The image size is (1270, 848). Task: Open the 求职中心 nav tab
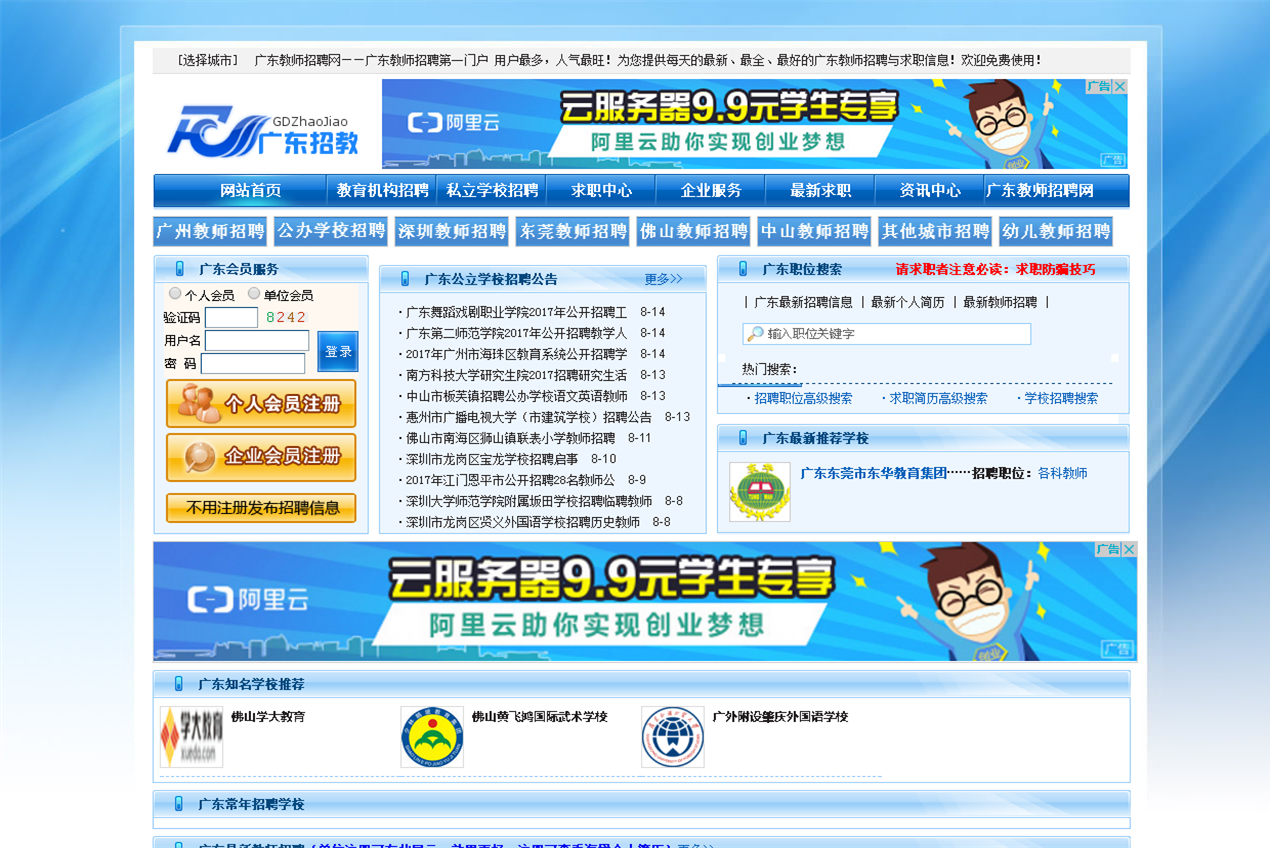[x=602, y=191]
